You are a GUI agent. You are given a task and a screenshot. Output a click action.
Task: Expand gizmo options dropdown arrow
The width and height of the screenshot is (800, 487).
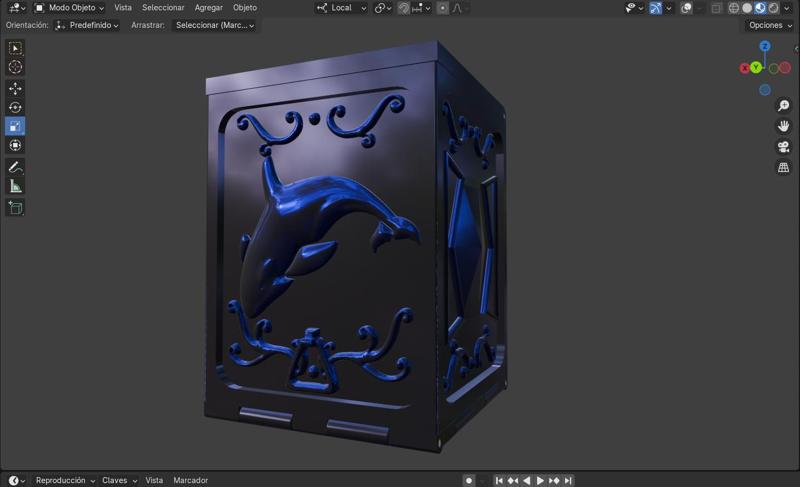point(668,8)
